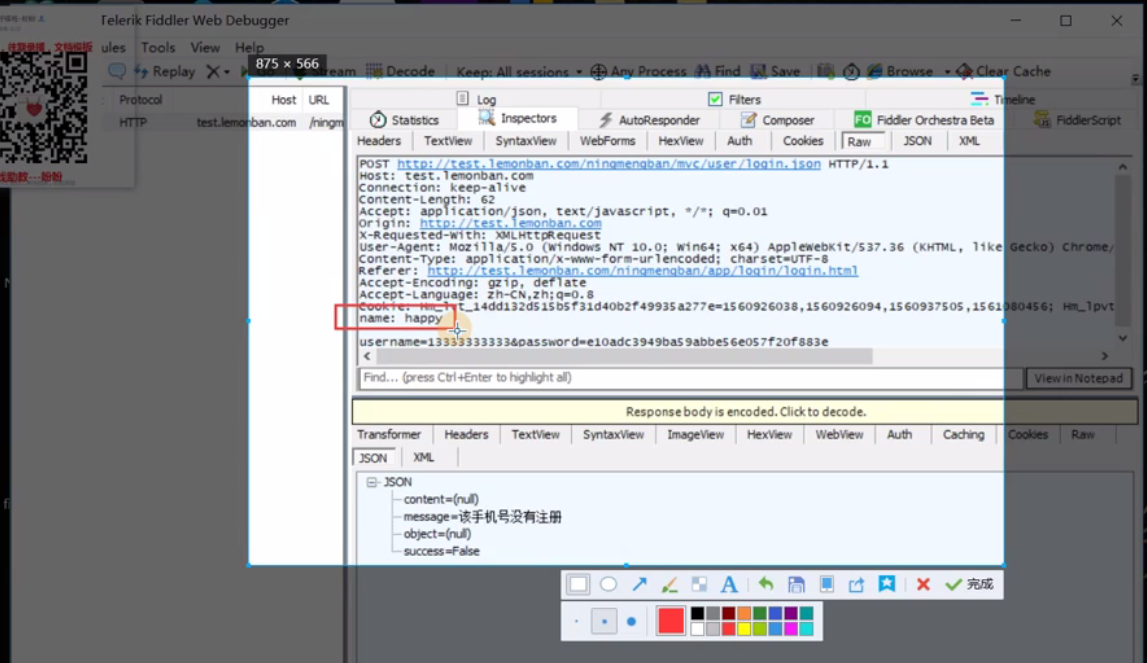Switch request view to JSON tab

(x=917, y=141)
